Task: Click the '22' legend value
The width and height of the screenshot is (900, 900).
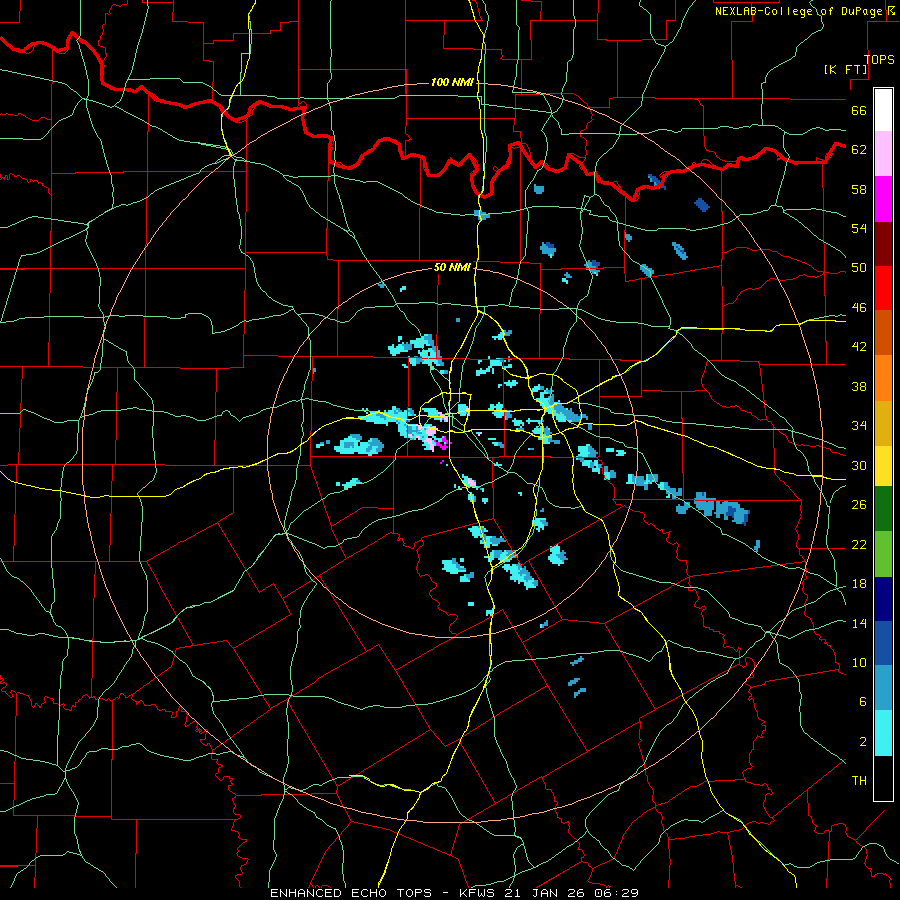Action: pos(859,544)
